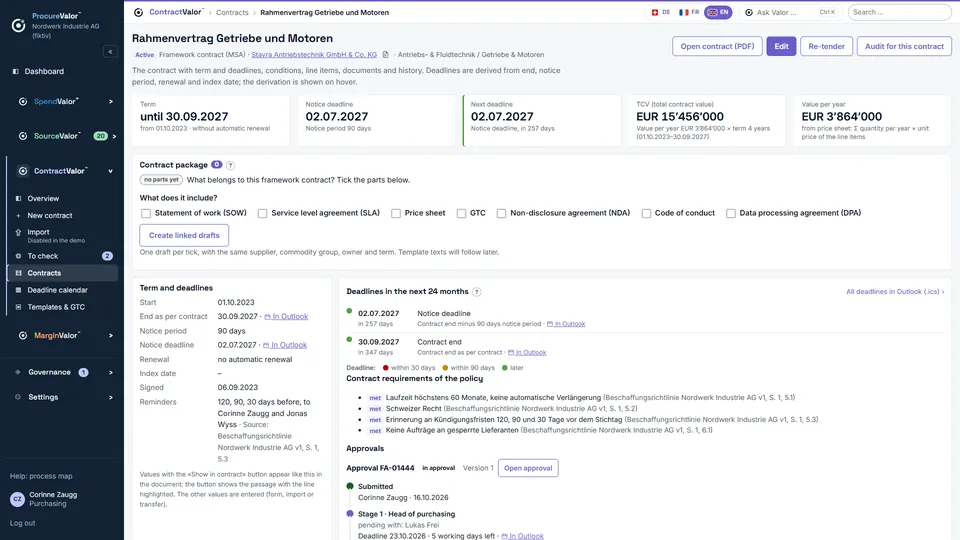Click the Settings gear icon
The width and height of the screenshot is (960, 540).
click(x=18, y=397)
